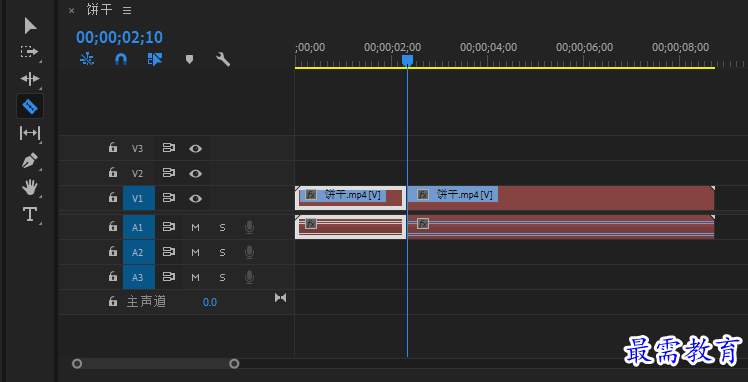748x382 pixels.
Task: Open the 饼干 sequence panel menu
Action: [x=127, y=10]
